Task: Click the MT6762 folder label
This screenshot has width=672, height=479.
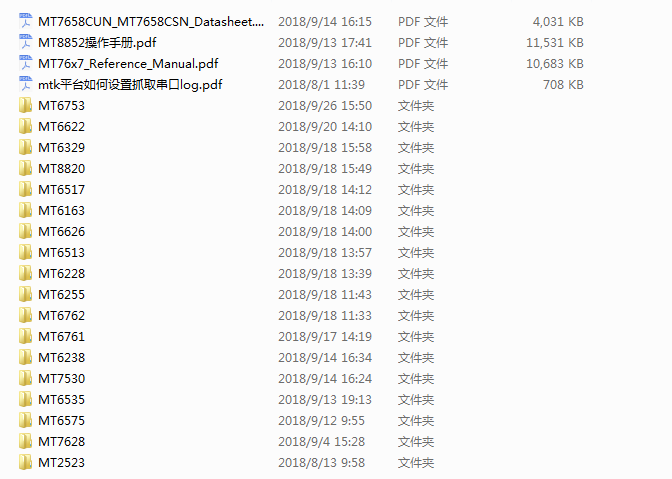Action: click(62, 315)
